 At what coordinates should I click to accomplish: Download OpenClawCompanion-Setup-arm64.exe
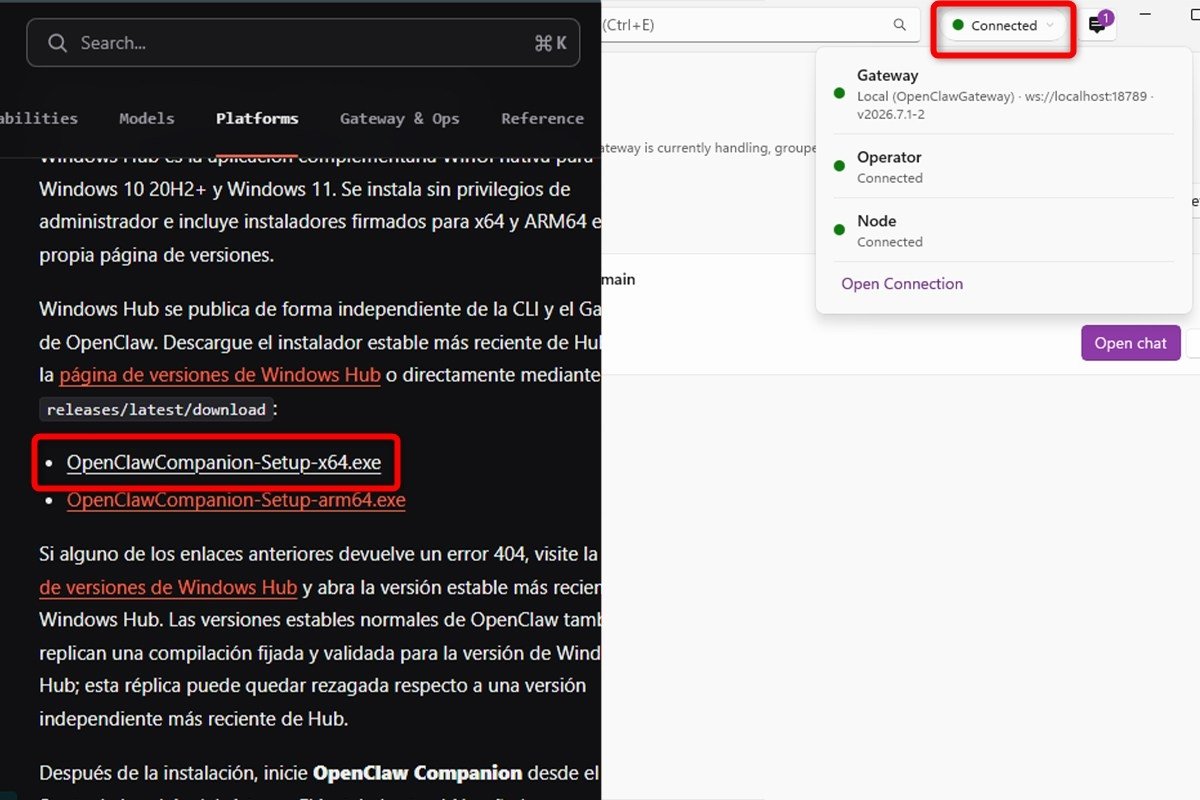coord(236,500)
